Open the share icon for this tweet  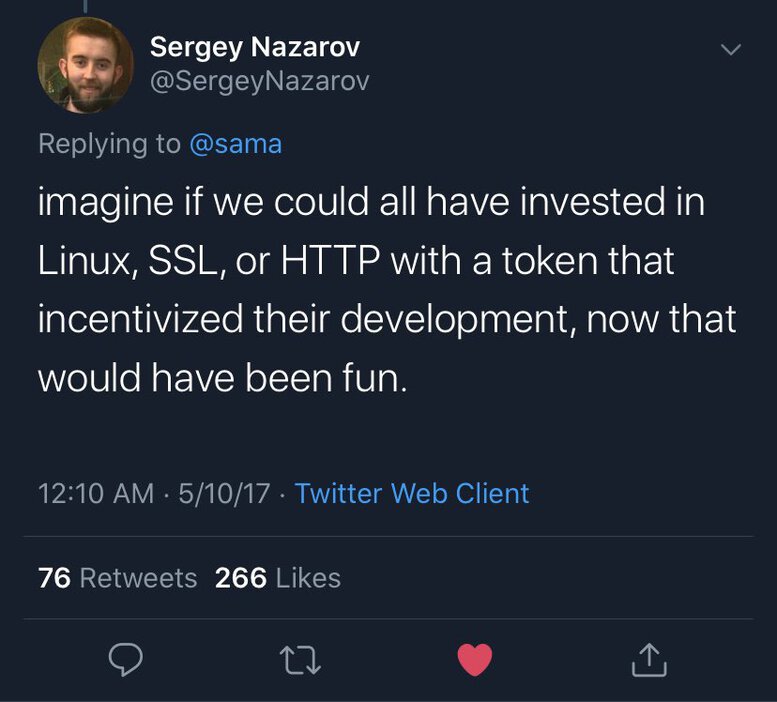pos(649,659)
